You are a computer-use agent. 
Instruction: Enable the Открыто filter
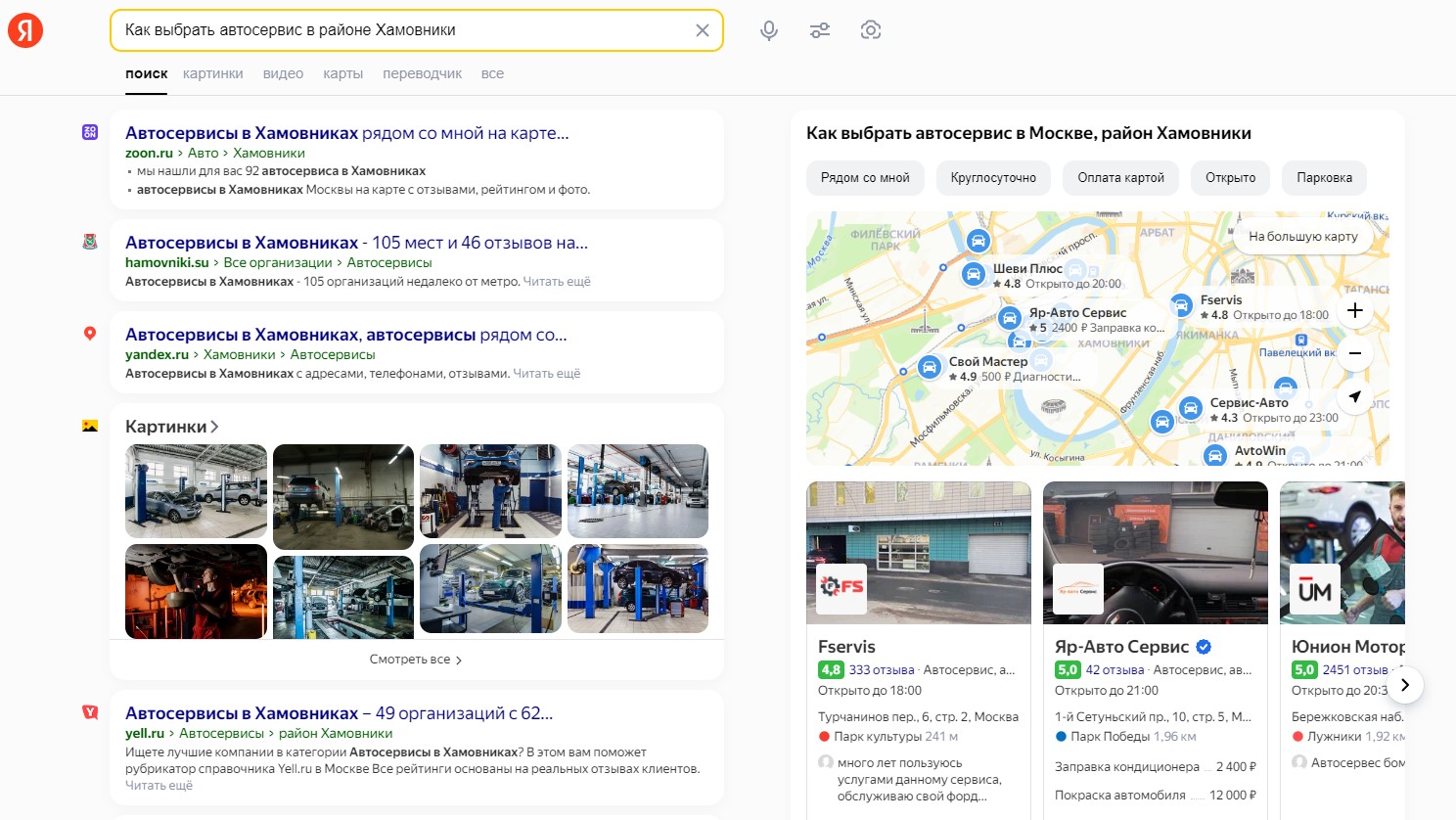pos(1230,178)
